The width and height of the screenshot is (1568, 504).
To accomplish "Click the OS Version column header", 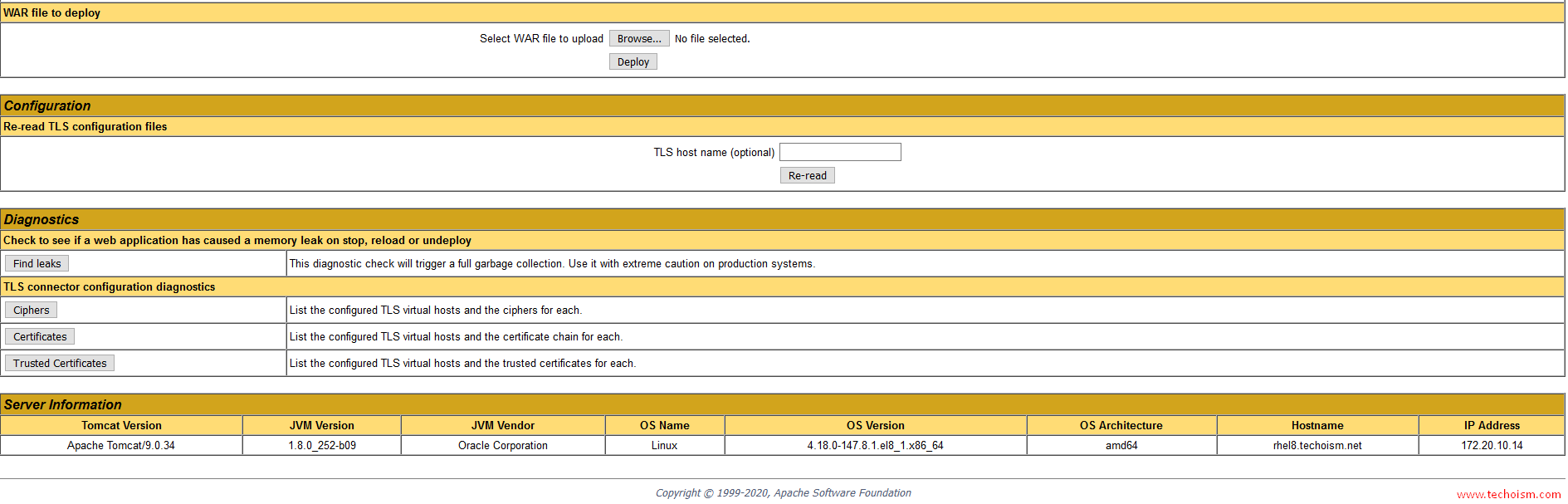I will (x=876, y=425).
